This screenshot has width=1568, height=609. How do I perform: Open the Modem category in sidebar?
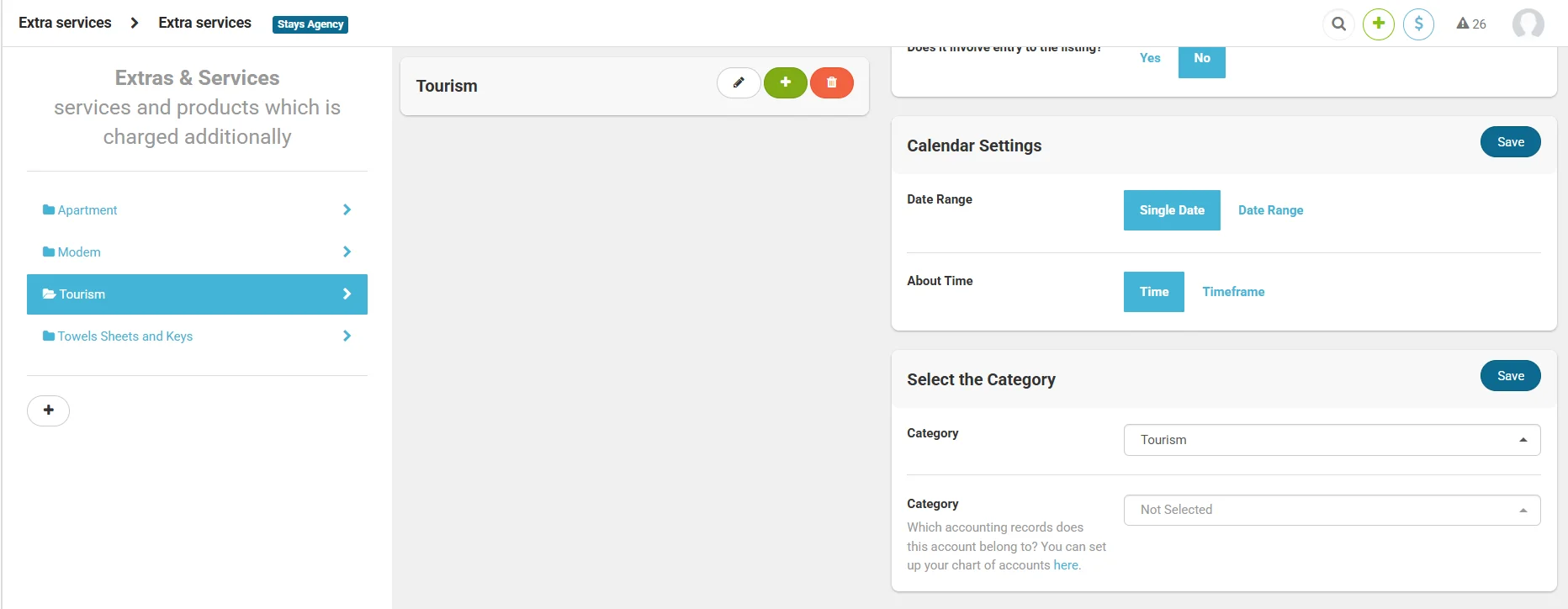click(79, 252)
